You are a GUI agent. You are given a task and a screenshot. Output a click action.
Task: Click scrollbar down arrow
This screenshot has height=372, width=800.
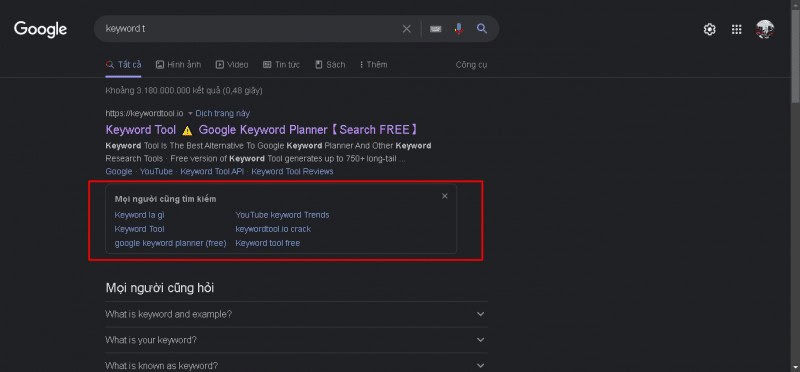point(795,367)
